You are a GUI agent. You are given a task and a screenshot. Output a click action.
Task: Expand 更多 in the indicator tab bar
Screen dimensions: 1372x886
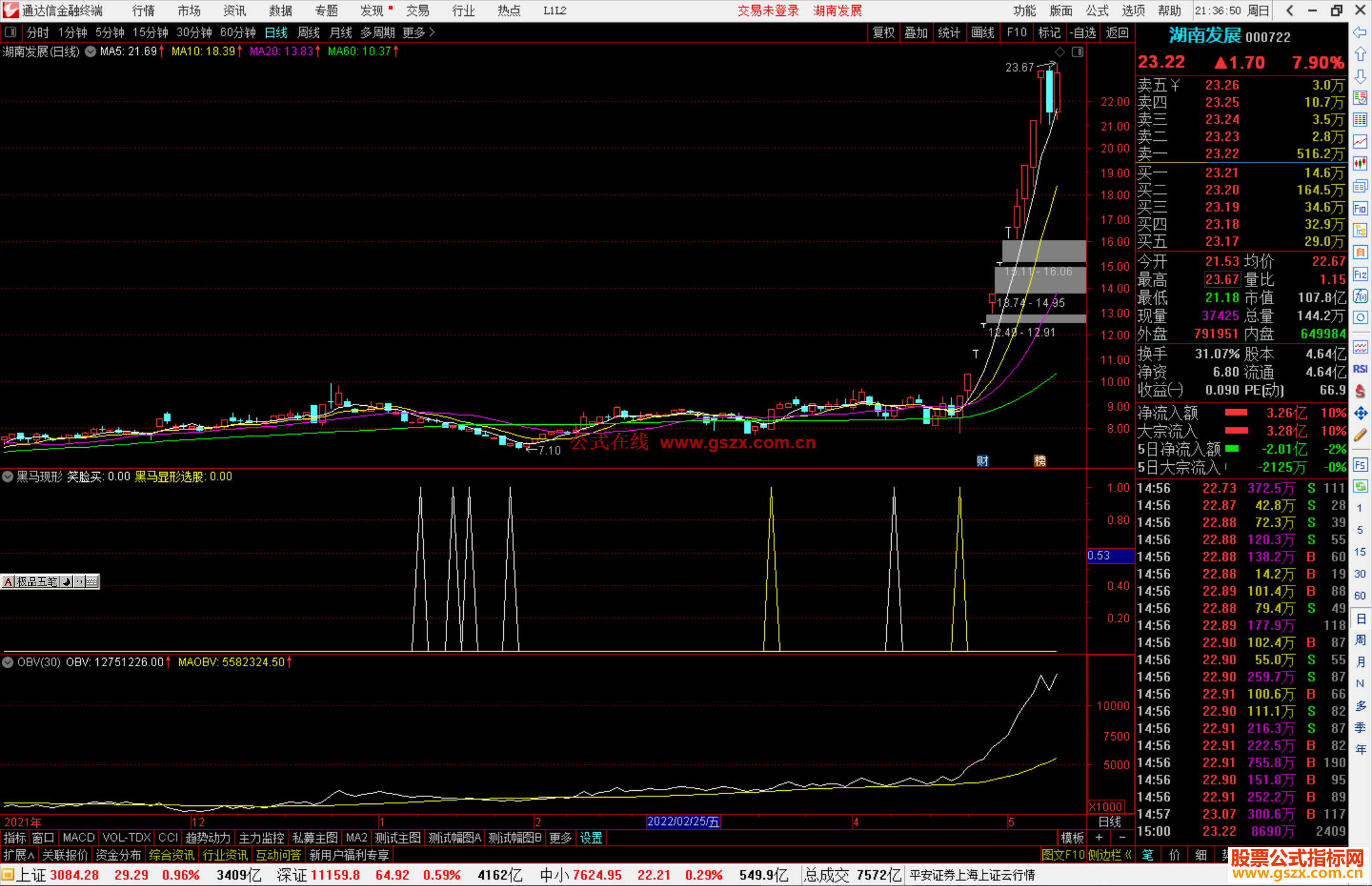pos(560,838)
